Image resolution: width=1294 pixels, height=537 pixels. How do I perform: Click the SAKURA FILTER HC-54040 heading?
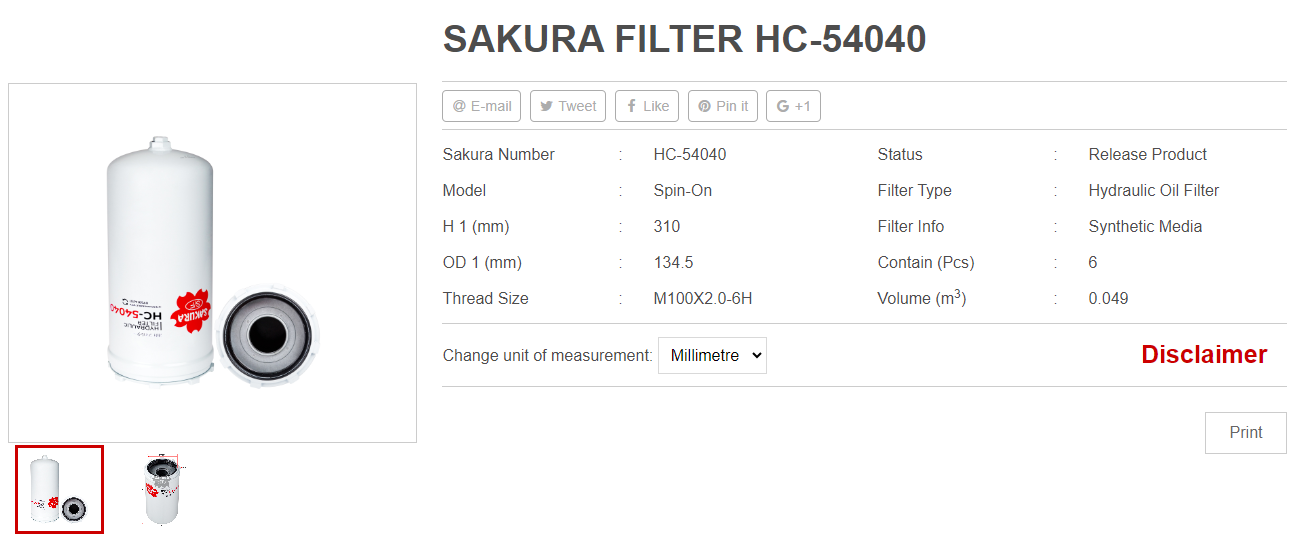(x=684, y=39)
